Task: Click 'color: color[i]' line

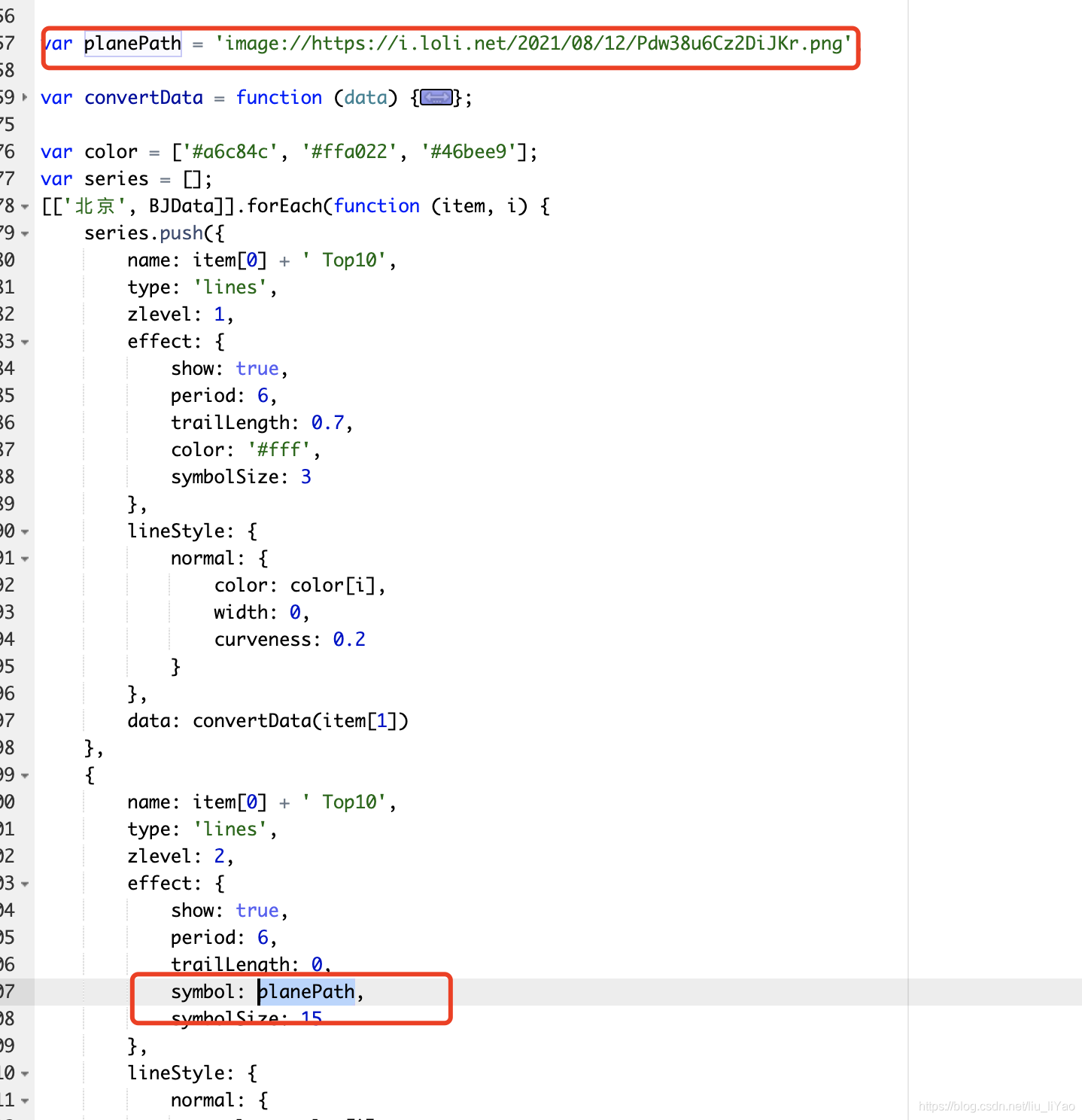Action: 300,586
